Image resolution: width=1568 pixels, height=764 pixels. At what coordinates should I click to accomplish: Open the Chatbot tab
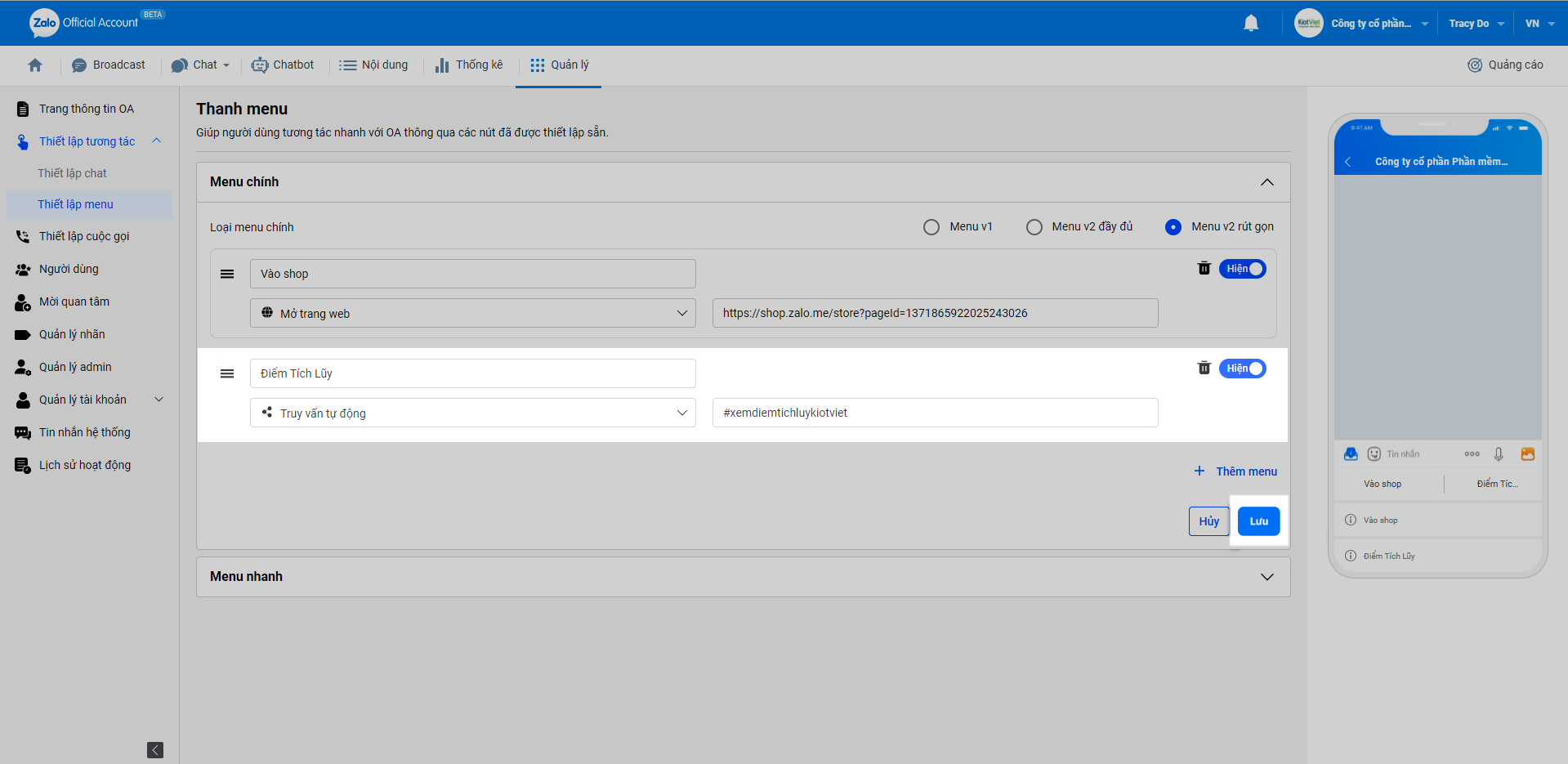point(283,65)
